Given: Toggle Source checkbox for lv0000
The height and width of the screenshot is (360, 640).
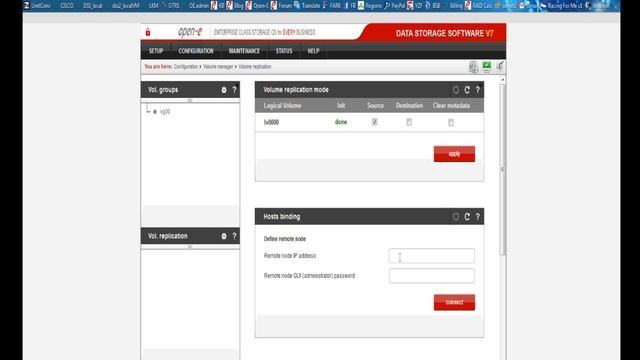Looking at the screenshot, I should [375, 122].
